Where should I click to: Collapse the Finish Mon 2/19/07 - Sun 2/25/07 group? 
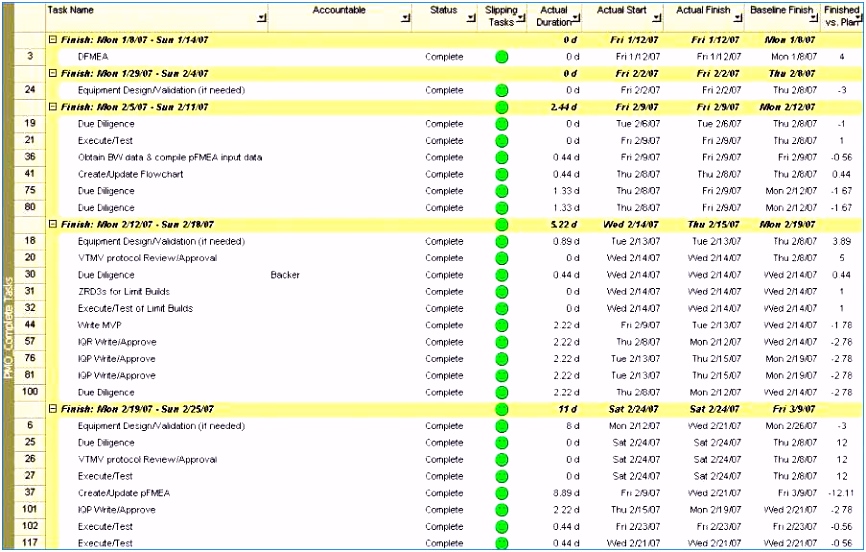pos(53,409)
